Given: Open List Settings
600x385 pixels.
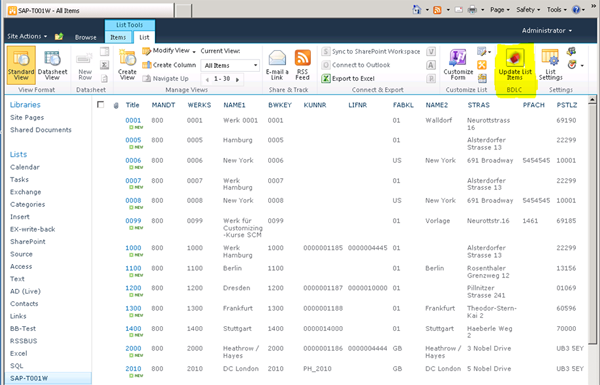Looking at the screenshot, I should [x=551, y=65].
